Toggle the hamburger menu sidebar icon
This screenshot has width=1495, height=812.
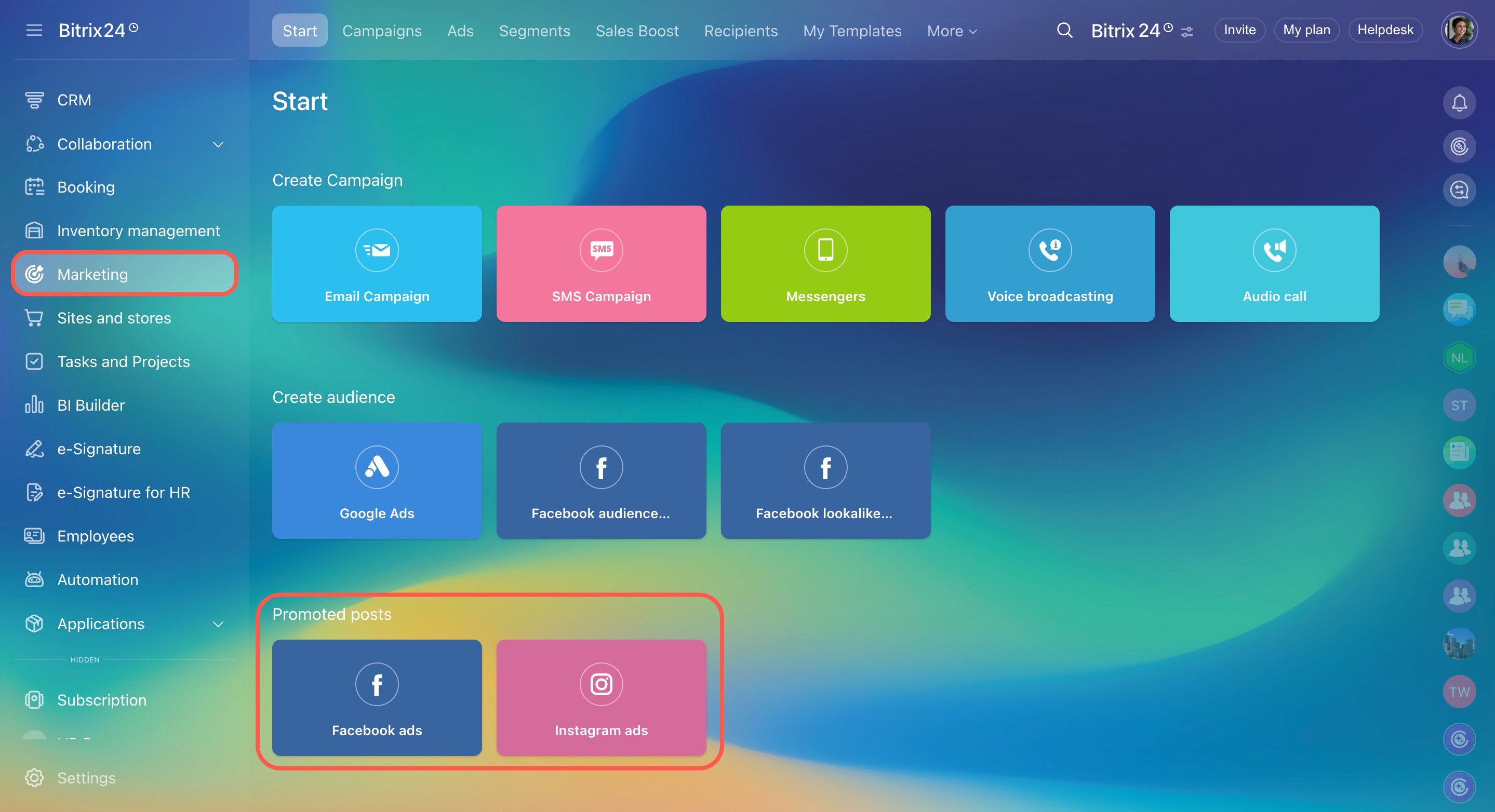34,30
